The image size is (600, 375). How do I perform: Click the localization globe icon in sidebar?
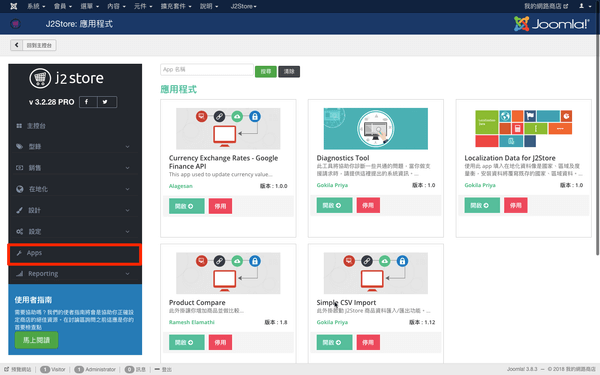click(20, 189)
